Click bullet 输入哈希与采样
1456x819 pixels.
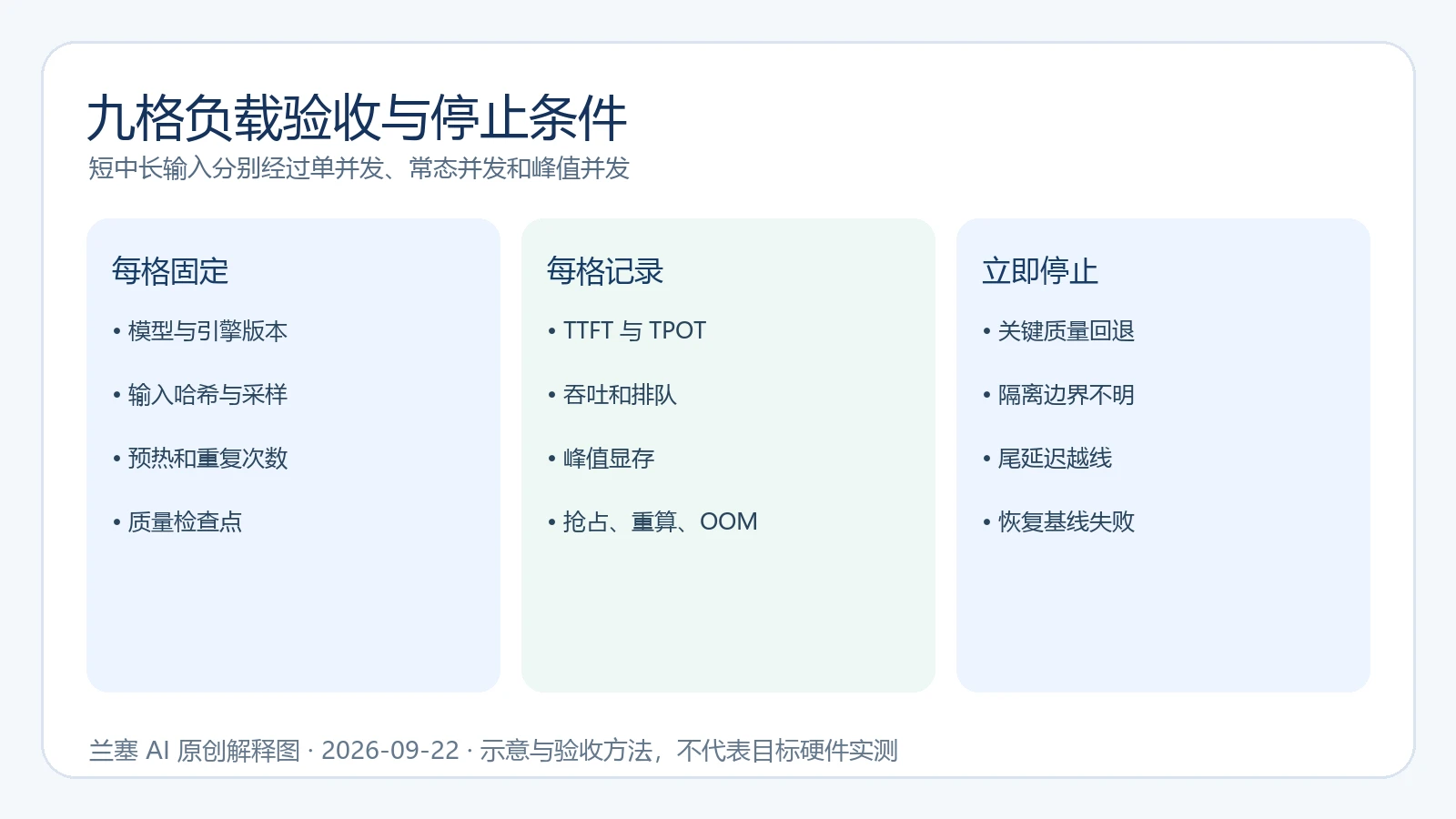[200, 395]
